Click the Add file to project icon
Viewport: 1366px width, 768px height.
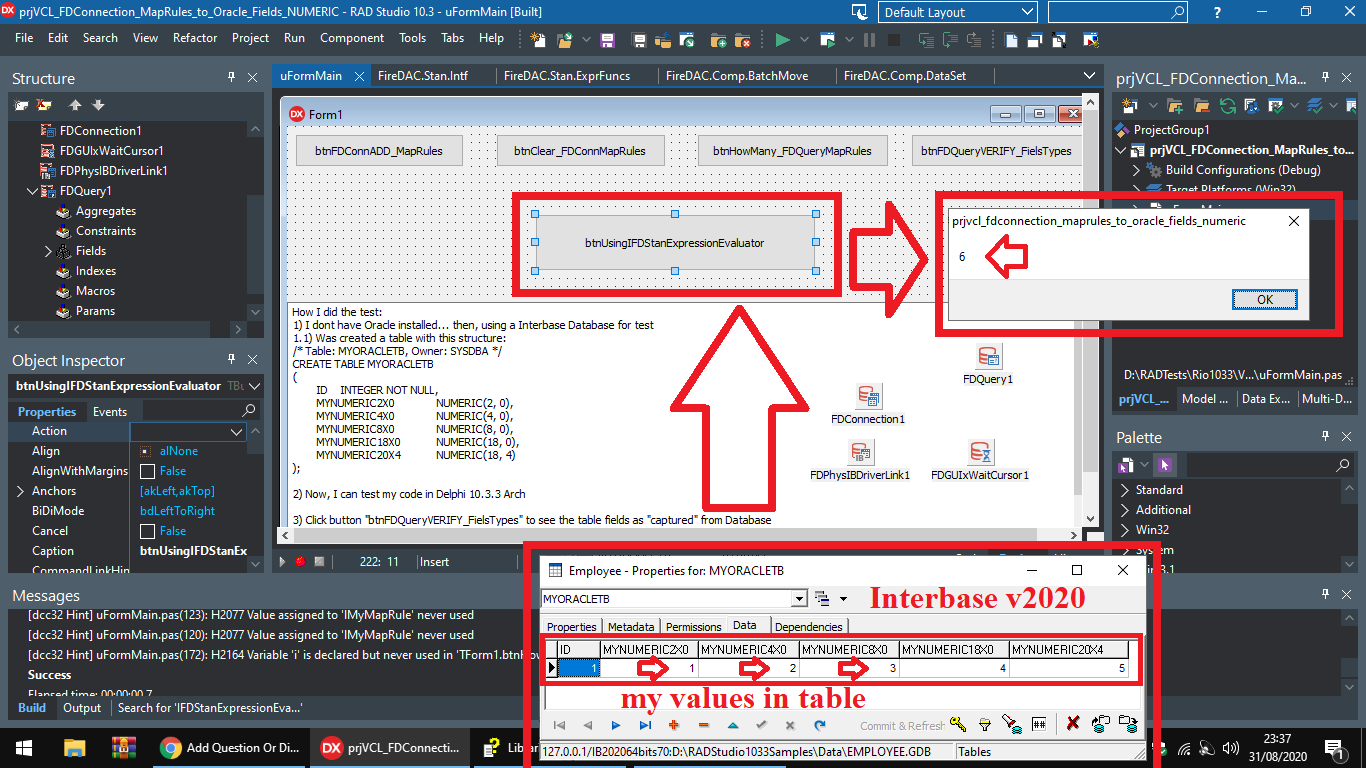click(x=718, y=41)
